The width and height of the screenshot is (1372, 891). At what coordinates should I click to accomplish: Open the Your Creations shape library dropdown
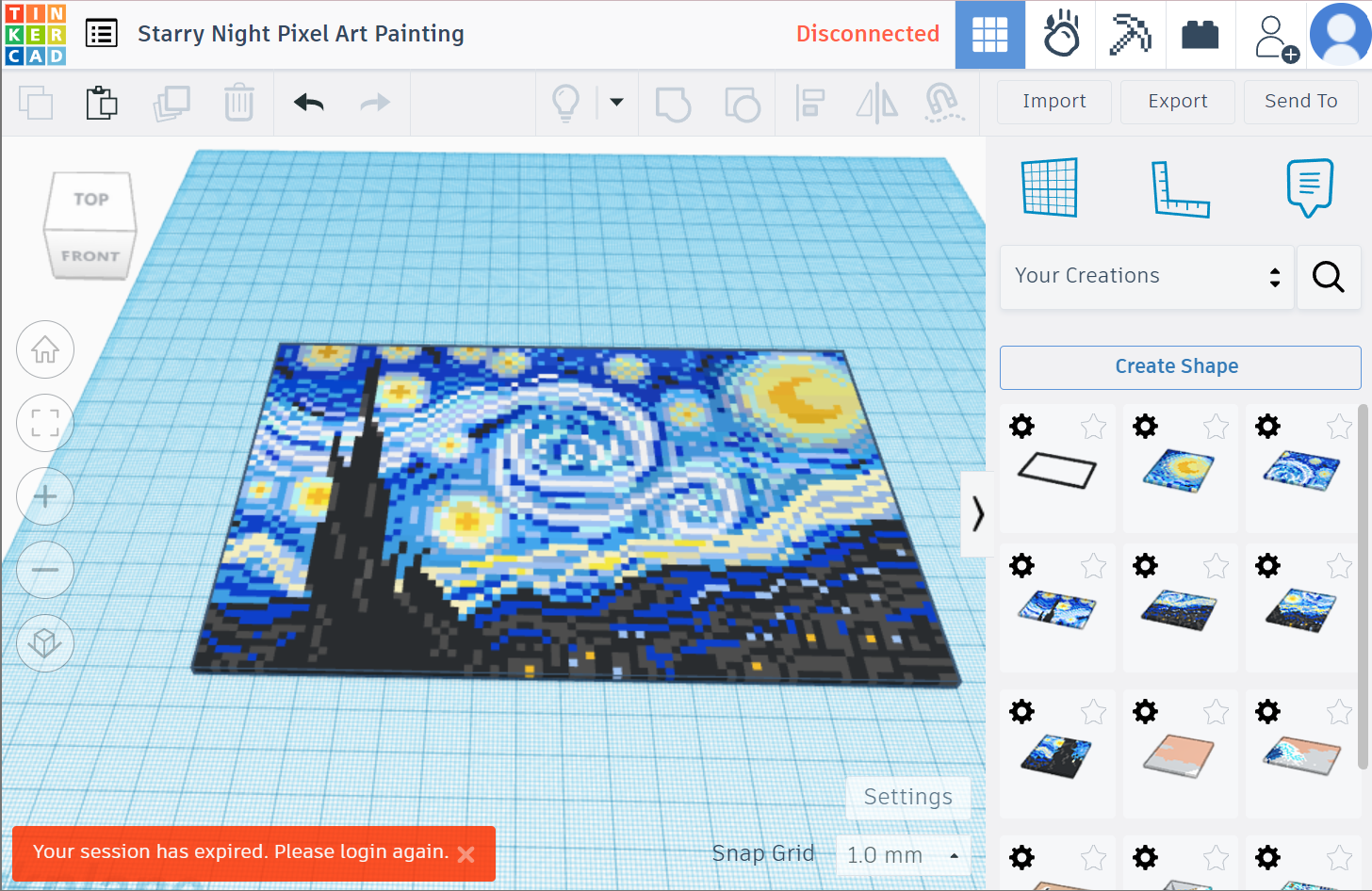pyautogui.click(x=1147, y=277)
